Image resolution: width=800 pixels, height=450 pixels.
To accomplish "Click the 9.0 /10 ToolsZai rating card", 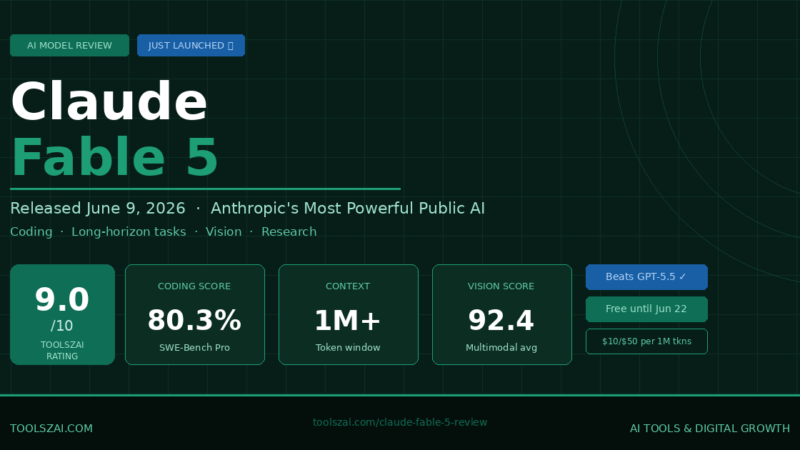I will click(x=62, y=314).
